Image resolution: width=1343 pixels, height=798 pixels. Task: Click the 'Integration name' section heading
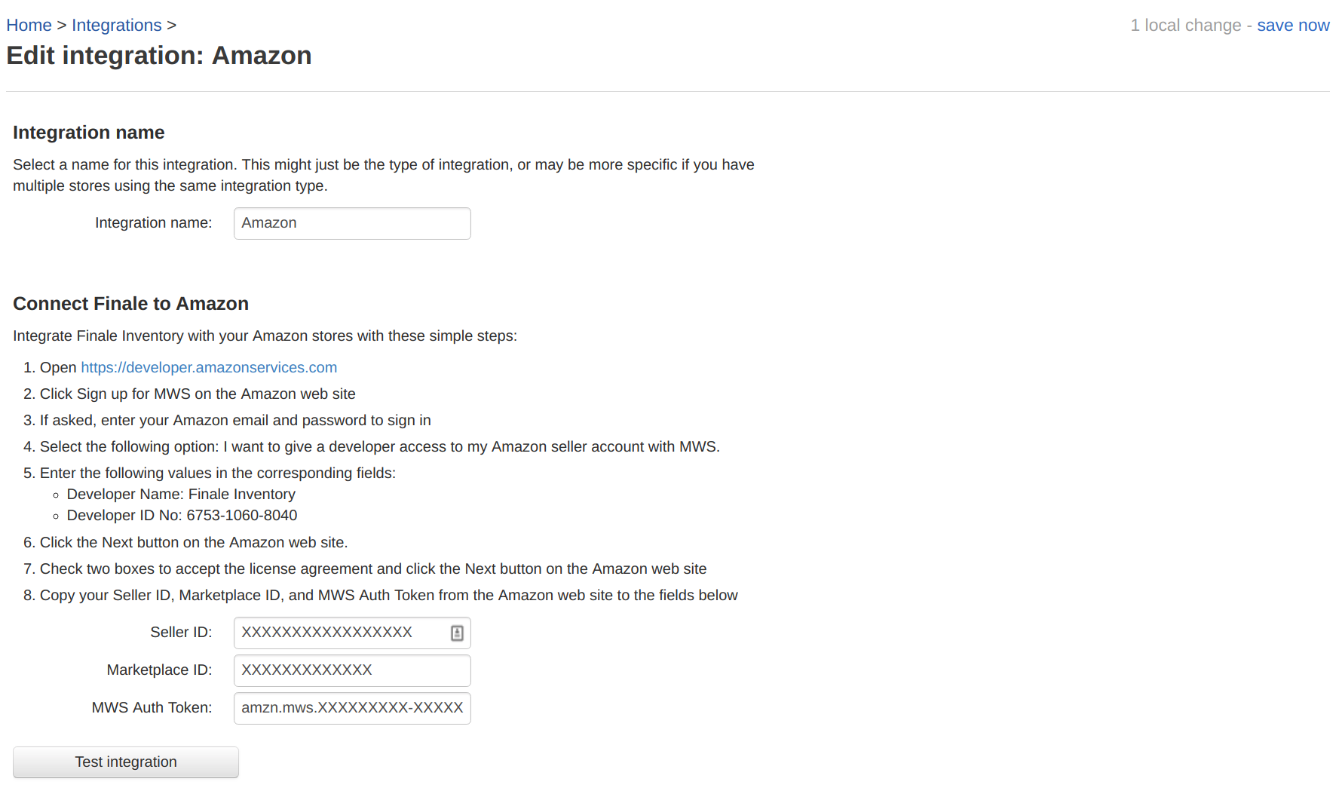tap(89, 132)
